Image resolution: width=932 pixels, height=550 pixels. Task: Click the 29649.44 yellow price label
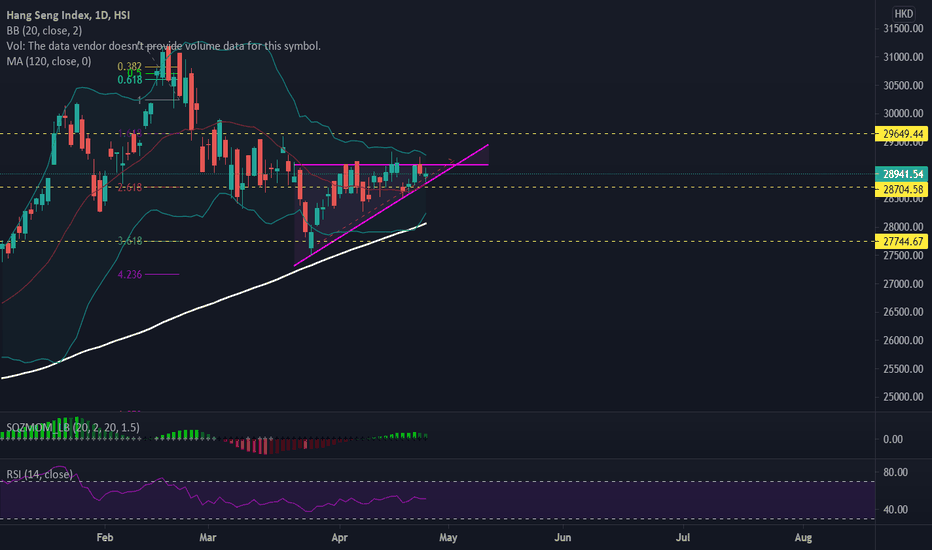tap(902, 134)
